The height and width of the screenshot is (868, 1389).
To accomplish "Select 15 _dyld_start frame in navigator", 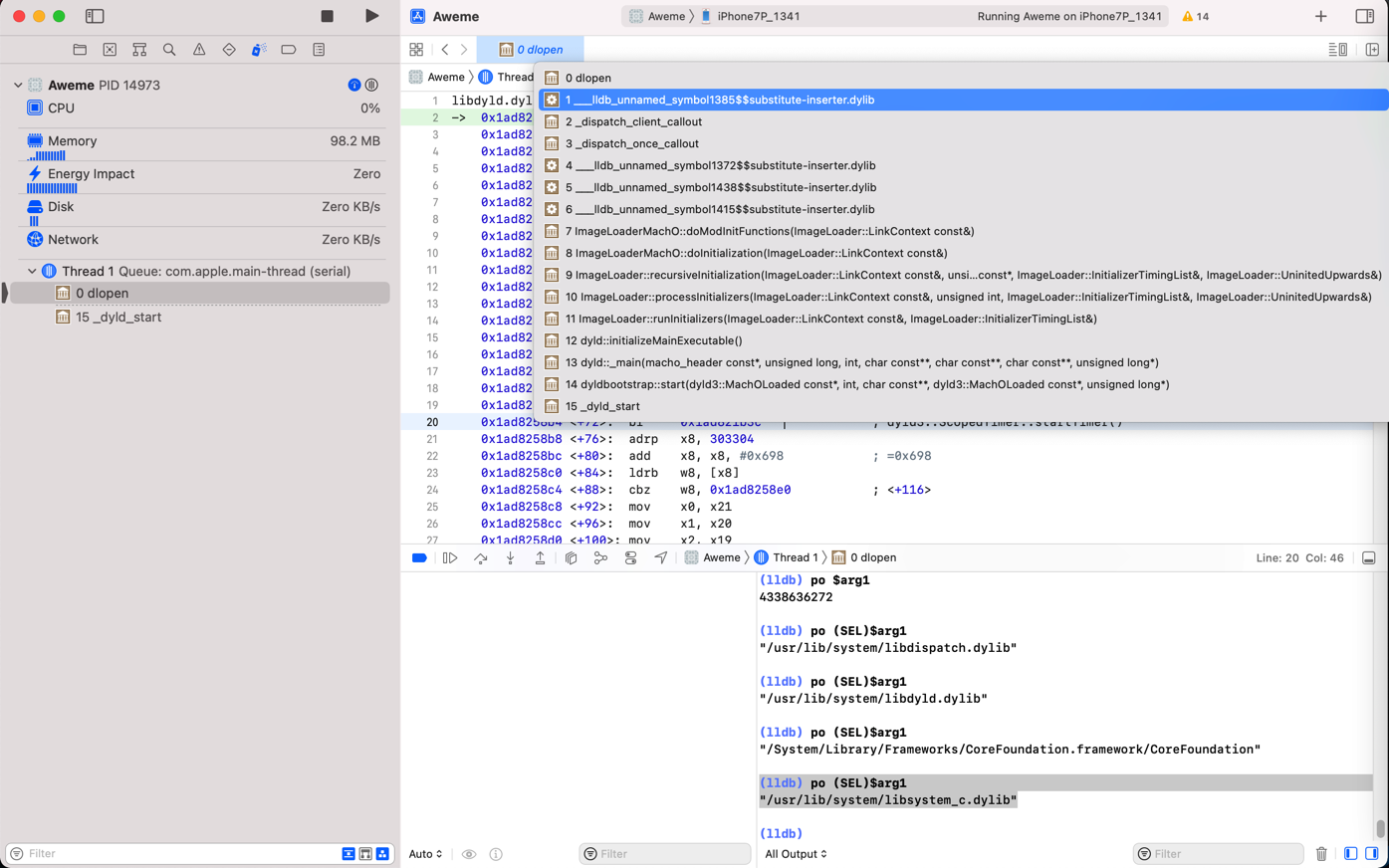I will pos(117,318).
